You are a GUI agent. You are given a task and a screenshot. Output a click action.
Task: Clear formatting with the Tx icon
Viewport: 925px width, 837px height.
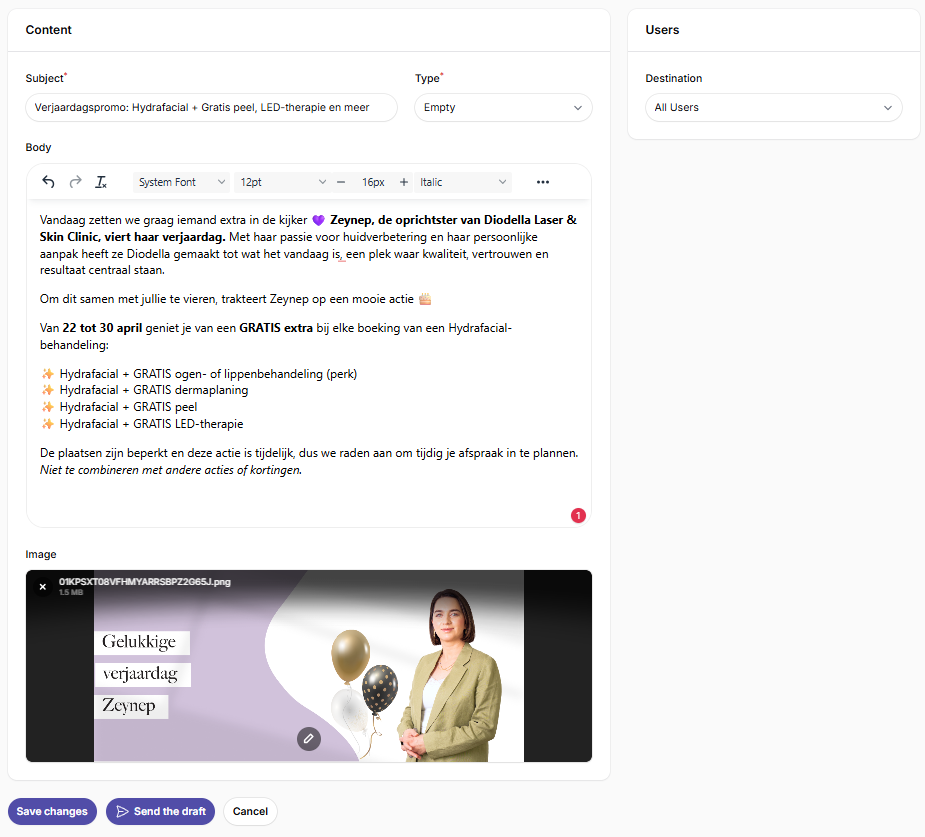pyautogui.click(x=101, y=182)
